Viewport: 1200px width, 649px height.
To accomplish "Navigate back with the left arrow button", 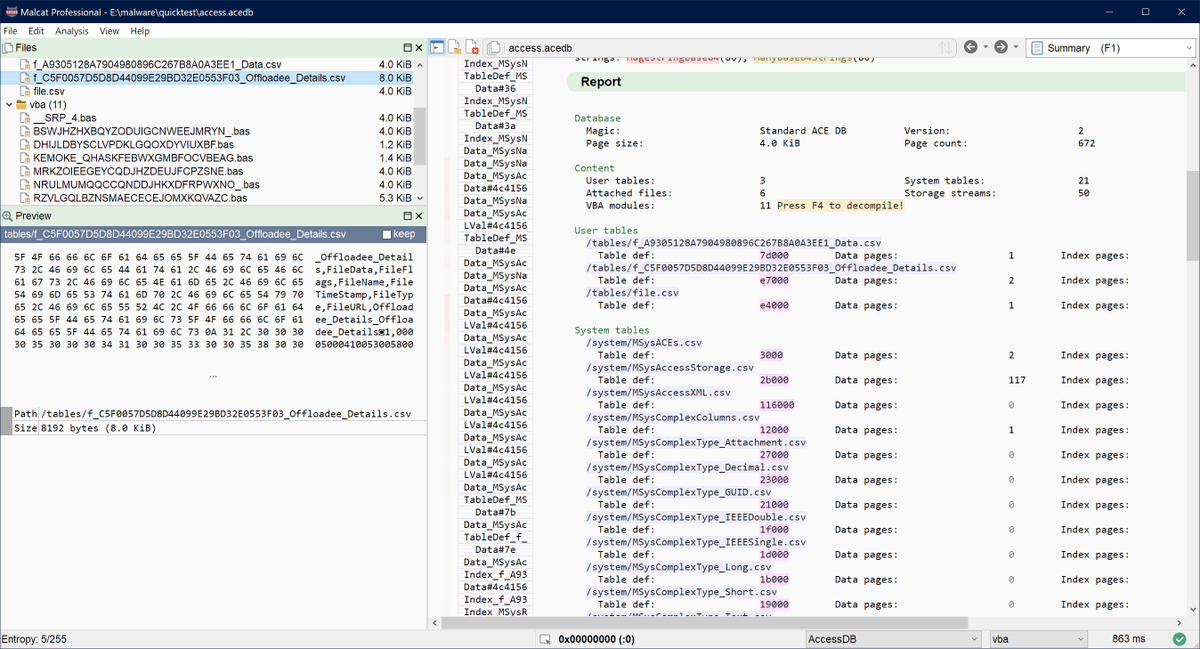I will [970, 47].
